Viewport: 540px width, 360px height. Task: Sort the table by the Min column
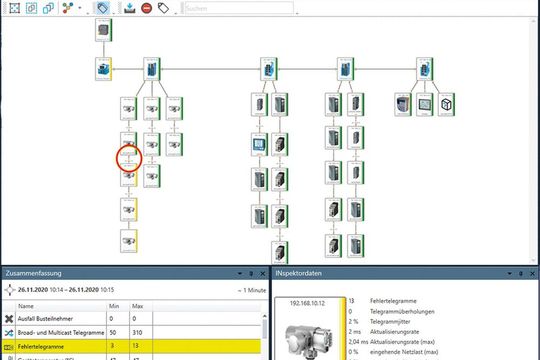pyautogui.click(x=118, y=306)
